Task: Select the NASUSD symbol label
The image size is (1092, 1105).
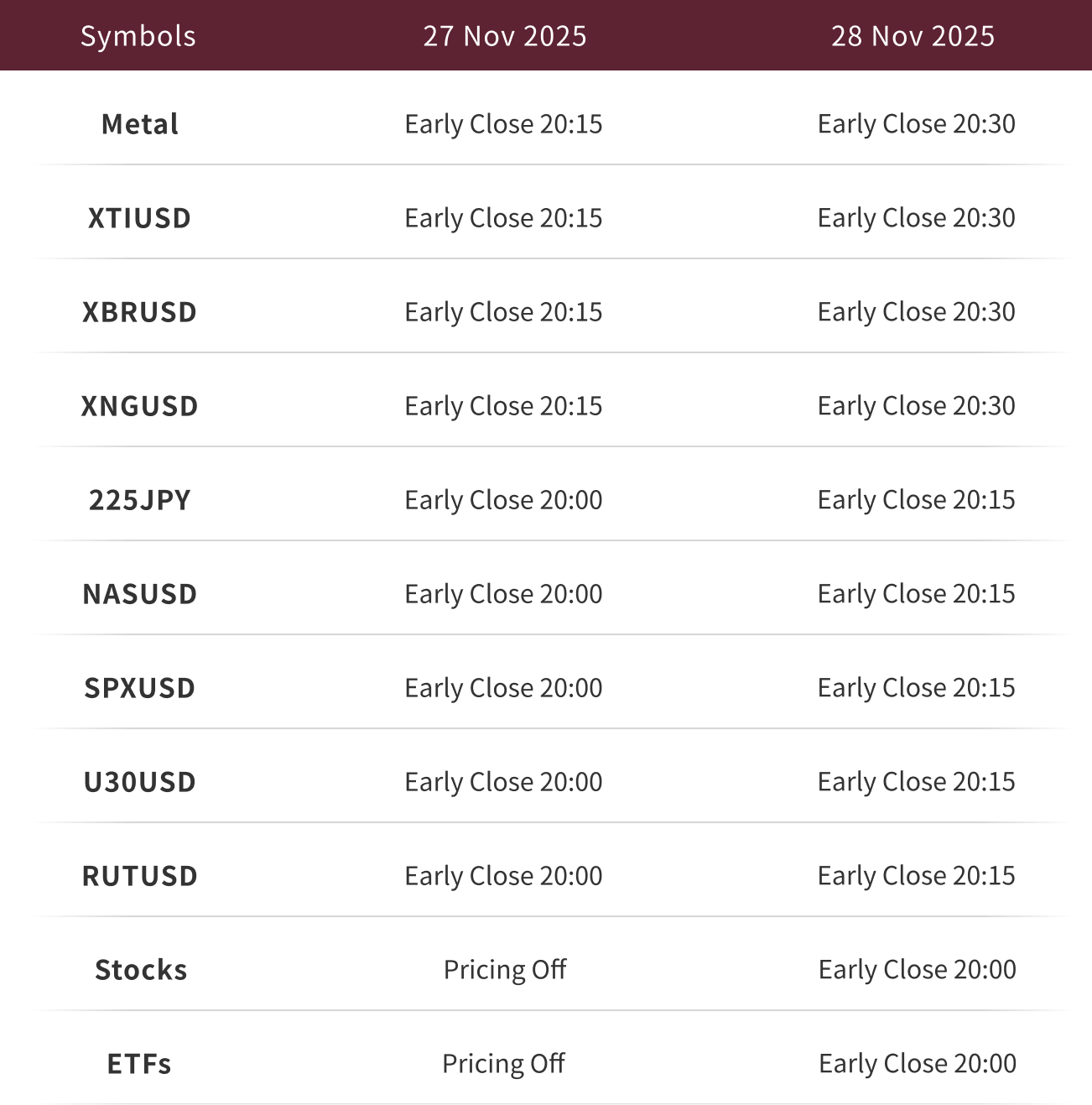Action: coord(140,594)
